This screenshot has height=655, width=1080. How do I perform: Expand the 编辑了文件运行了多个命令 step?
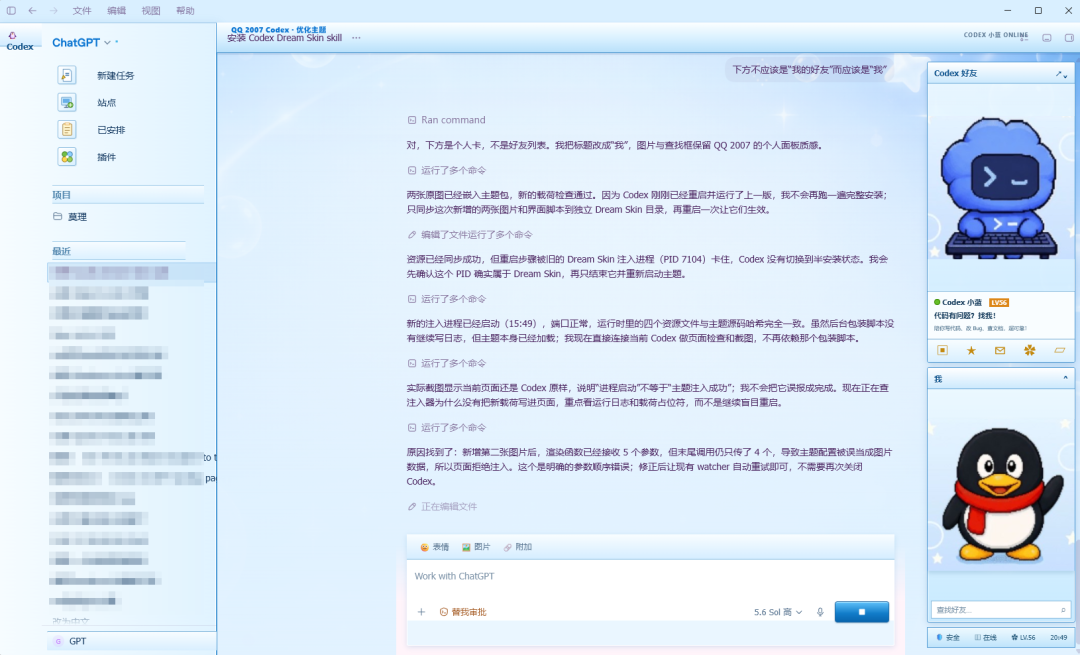click(470, 235)
